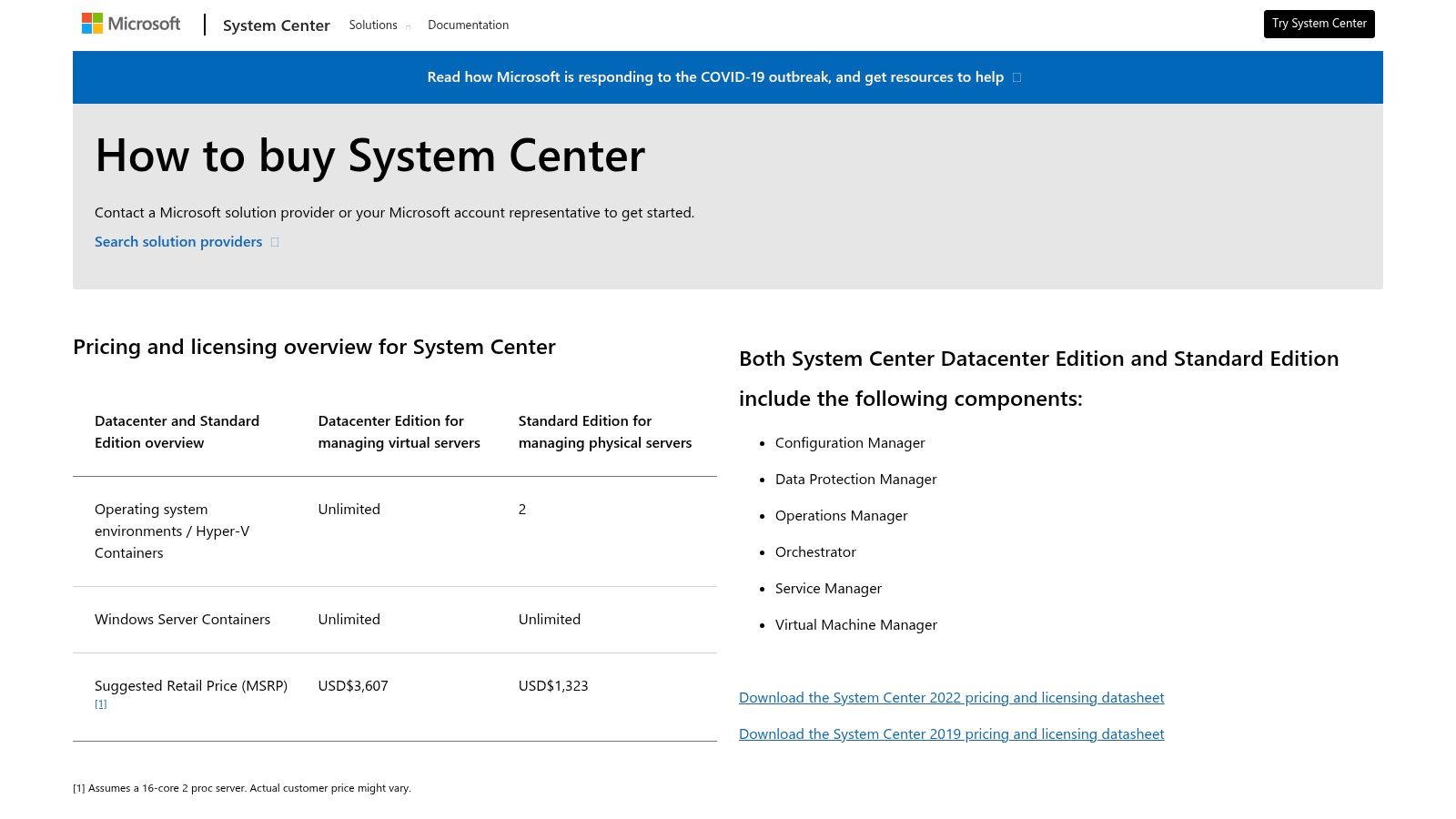Click the Virtual Machine Manager list item
Viewport: 1456px width, 819px height.
click(x=855, y=625)
